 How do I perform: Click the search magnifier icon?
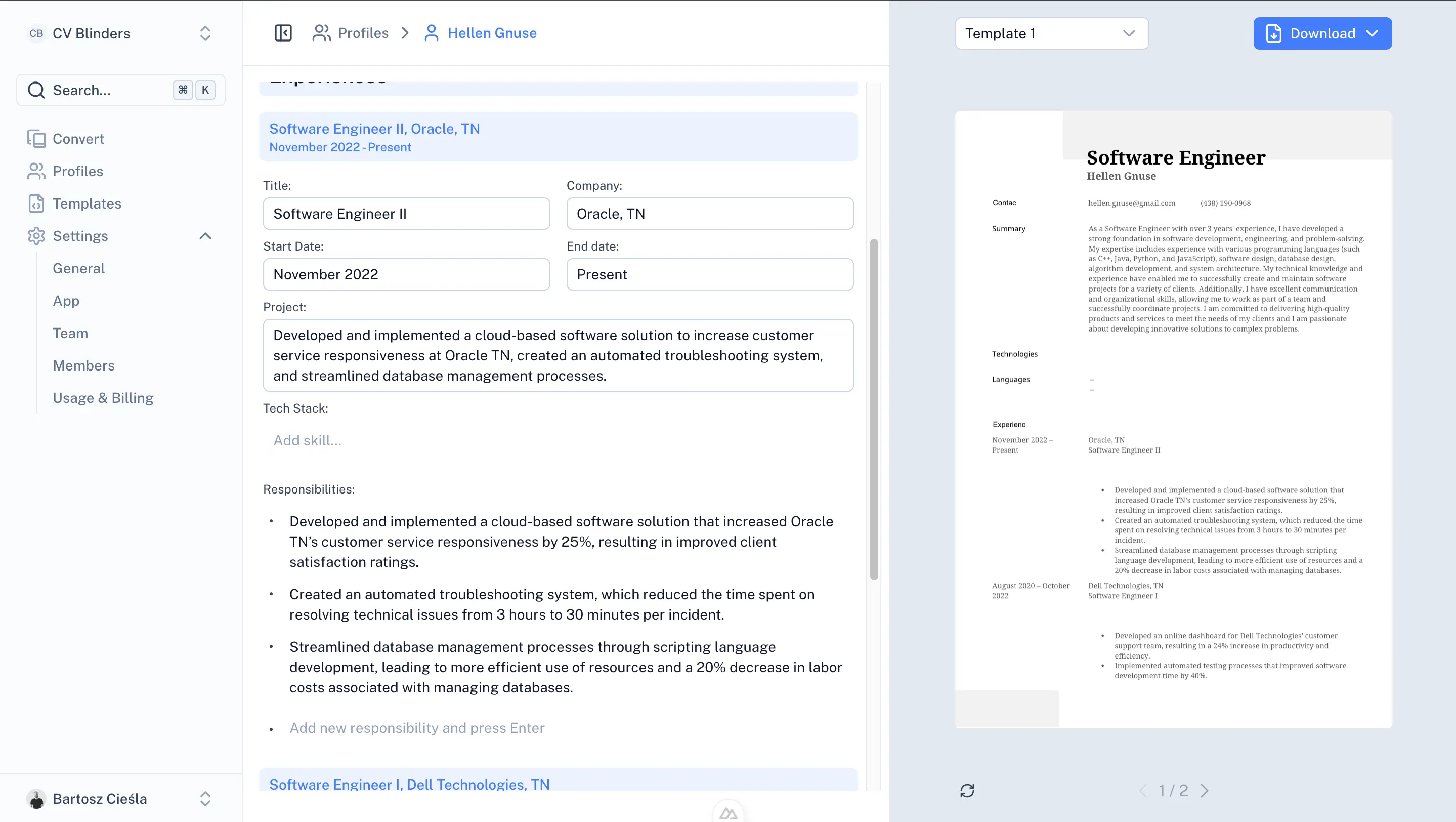(x=36, y=90)
